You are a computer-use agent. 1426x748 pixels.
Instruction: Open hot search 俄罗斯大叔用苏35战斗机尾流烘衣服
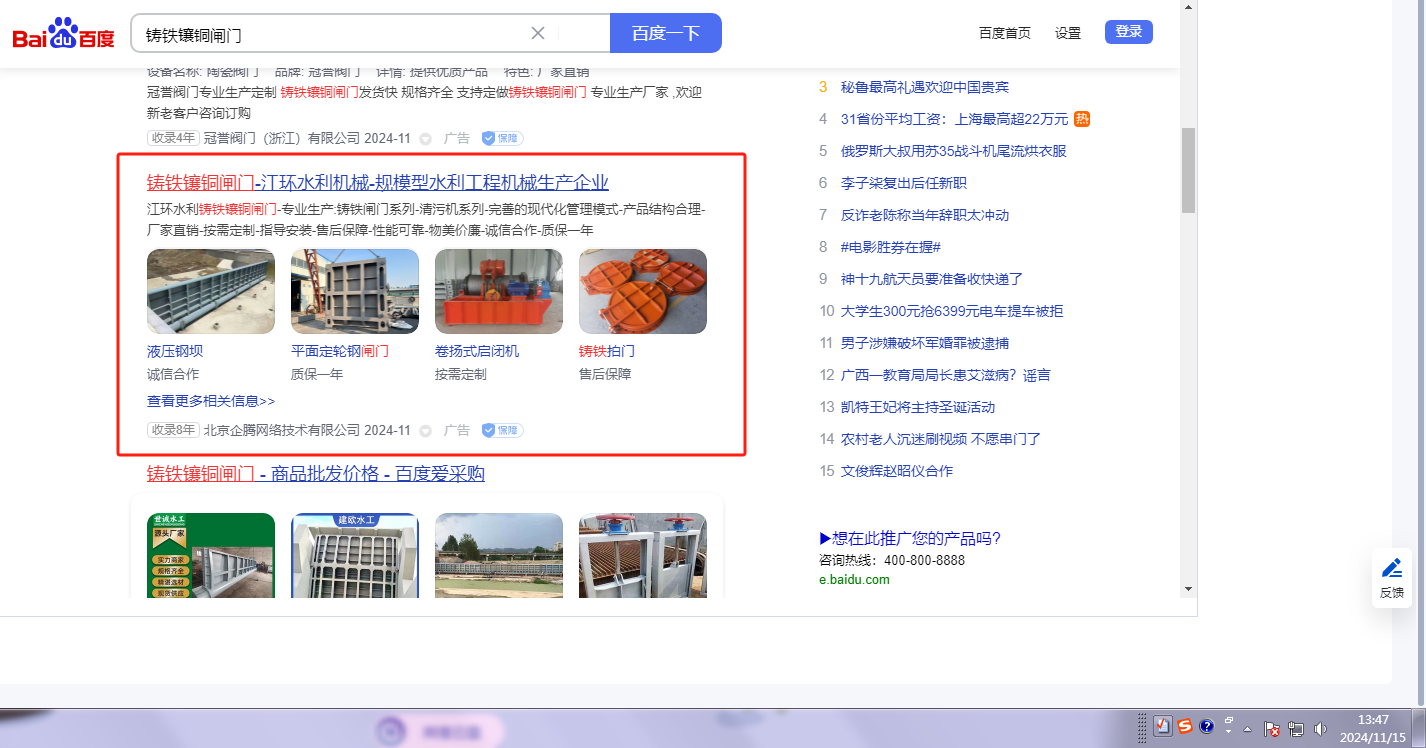point(954,151)
